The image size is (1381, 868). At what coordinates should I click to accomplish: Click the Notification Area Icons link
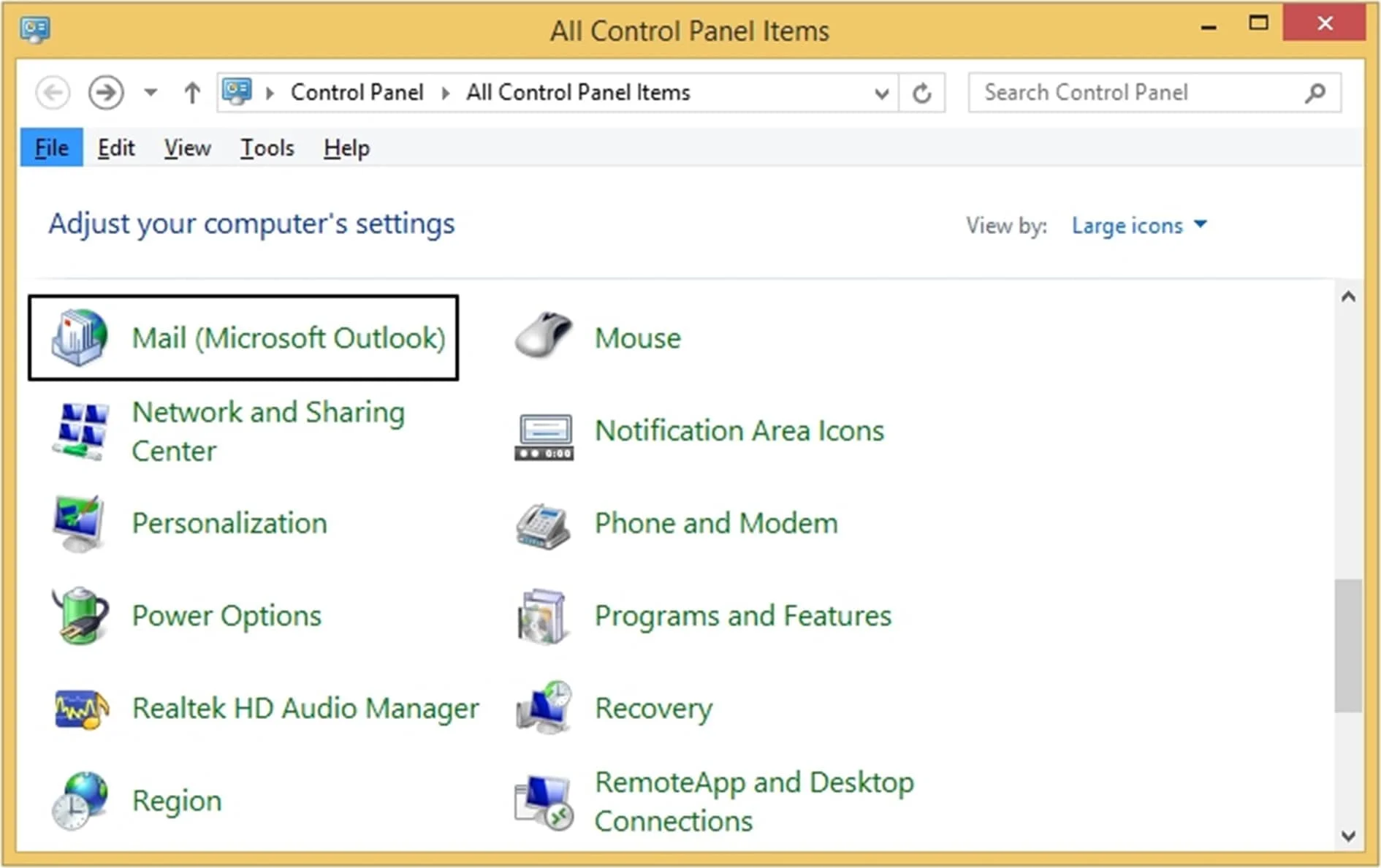pyautogui.click(x=739, y=431)
